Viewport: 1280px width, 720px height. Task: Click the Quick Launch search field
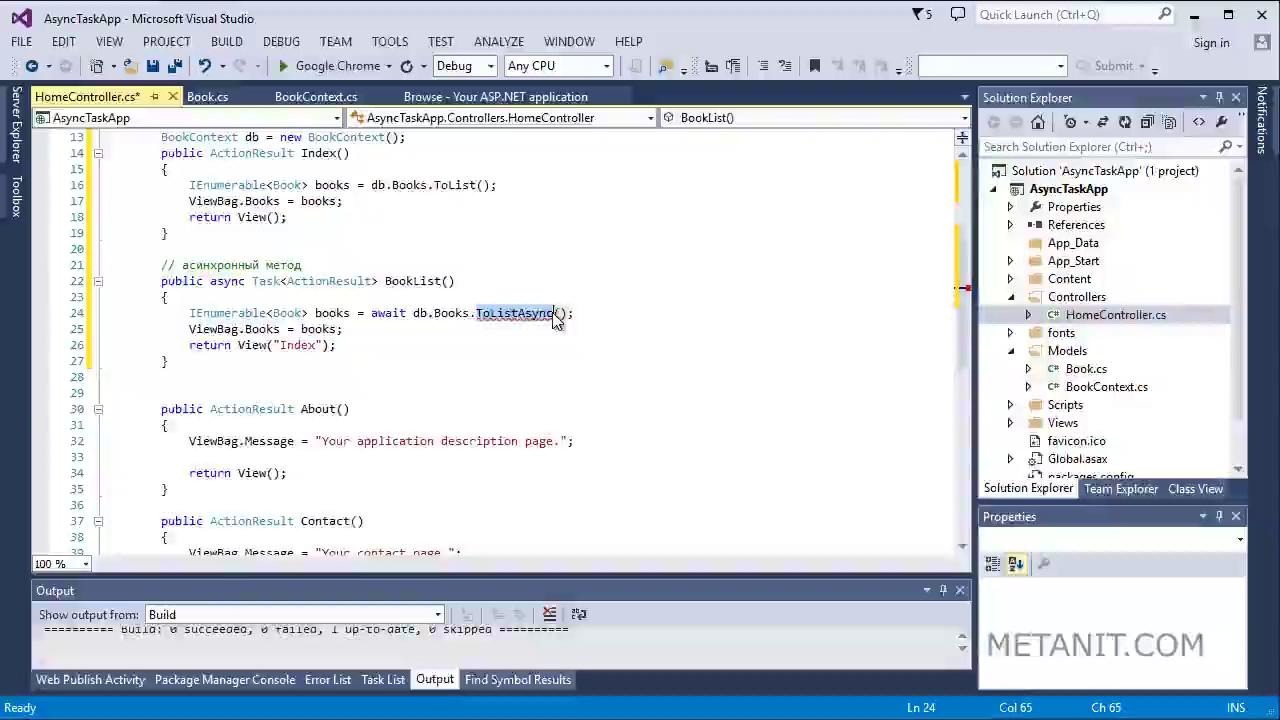coord(1065,15)
